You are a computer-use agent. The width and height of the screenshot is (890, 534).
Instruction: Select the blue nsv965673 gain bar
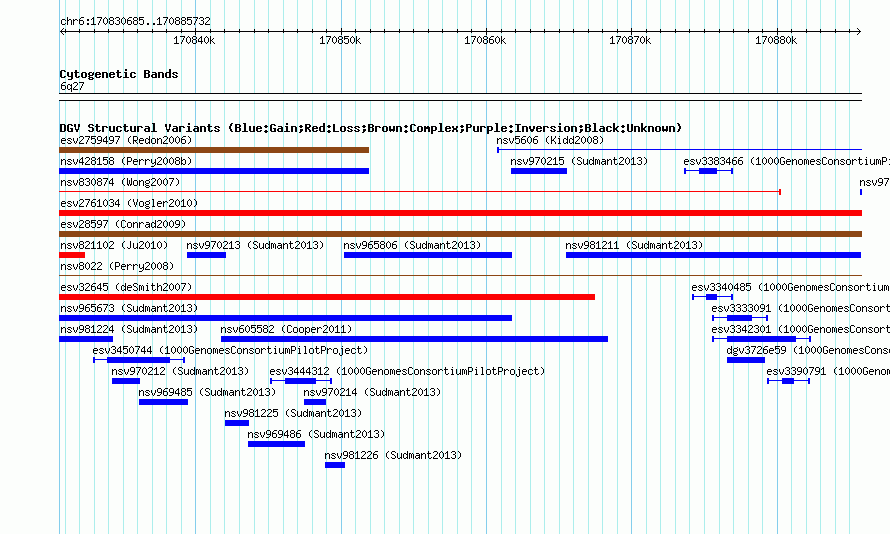[286, 318]
